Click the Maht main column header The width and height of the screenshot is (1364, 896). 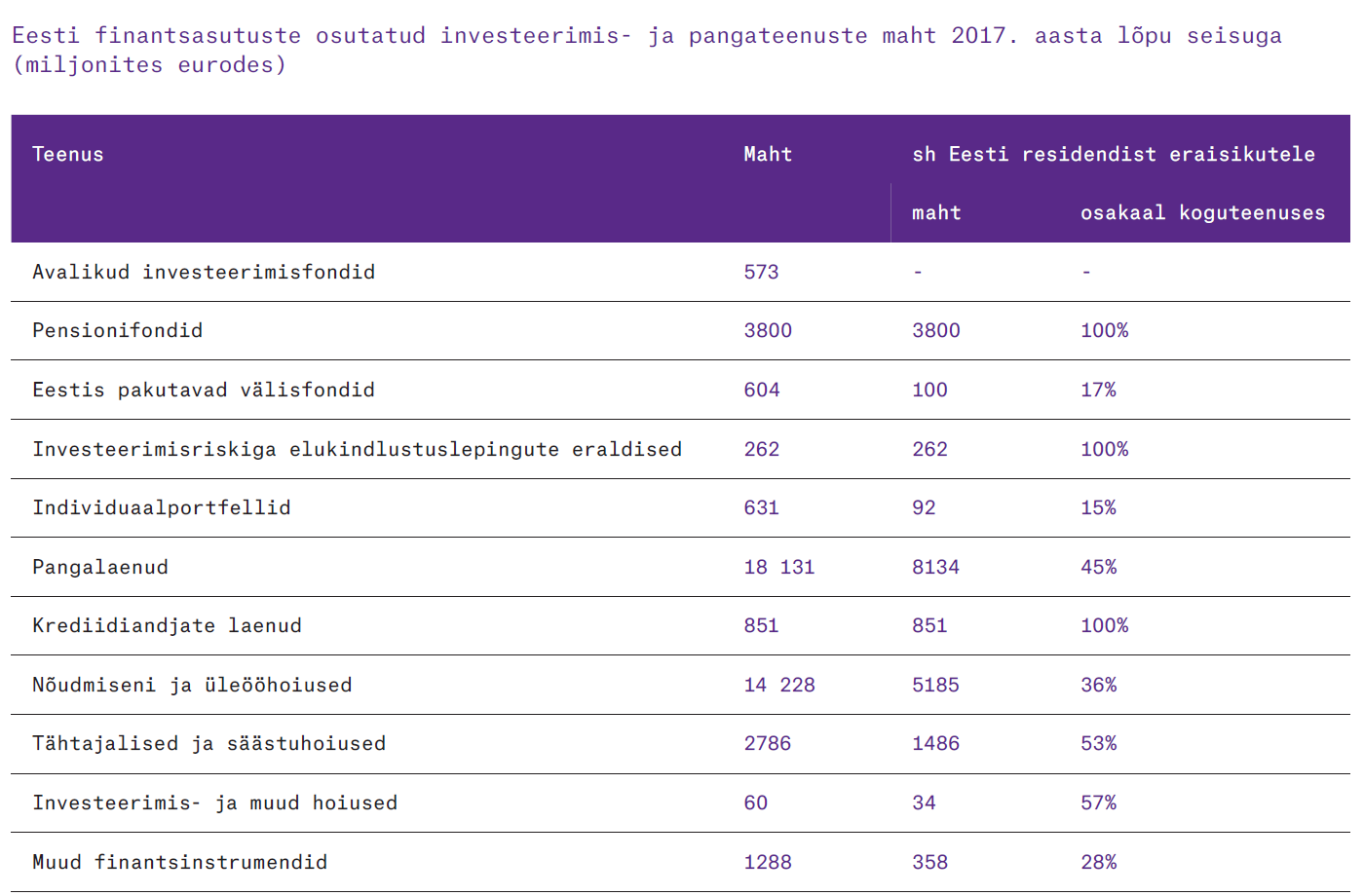point(768,154)
